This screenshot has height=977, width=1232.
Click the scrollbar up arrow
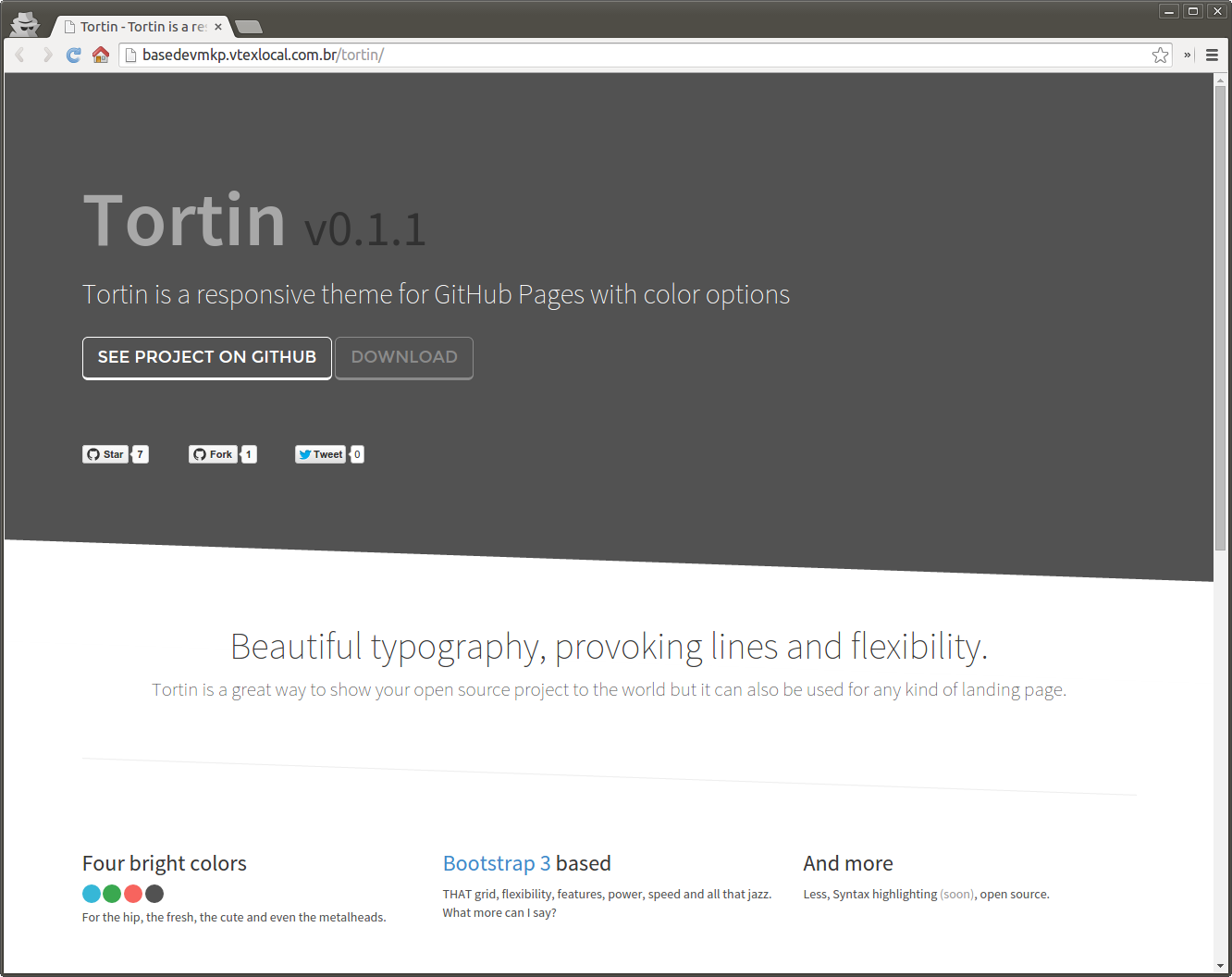(1220, 80)
